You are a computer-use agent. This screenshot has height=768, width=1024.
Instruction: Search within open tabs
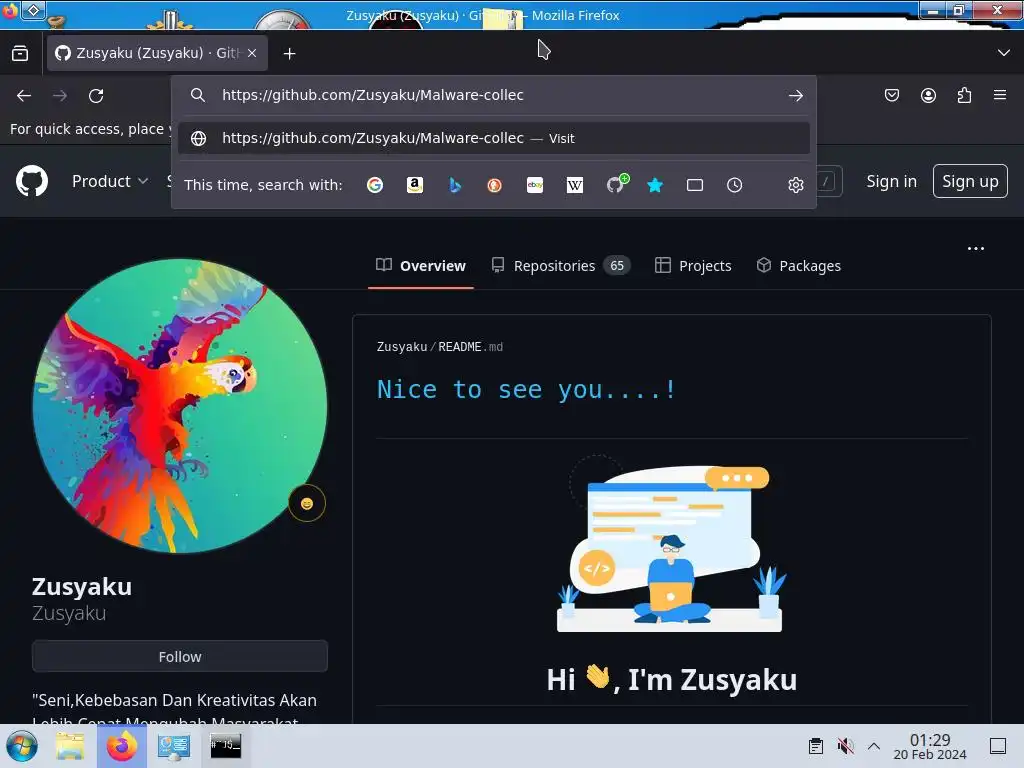(695, 185)
